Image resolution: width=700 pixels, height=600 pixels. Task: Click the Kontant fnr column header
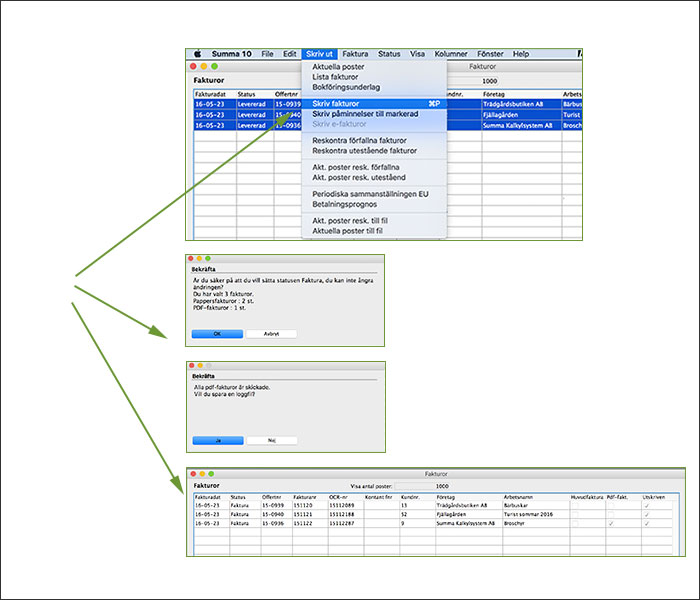click(382, 497)
